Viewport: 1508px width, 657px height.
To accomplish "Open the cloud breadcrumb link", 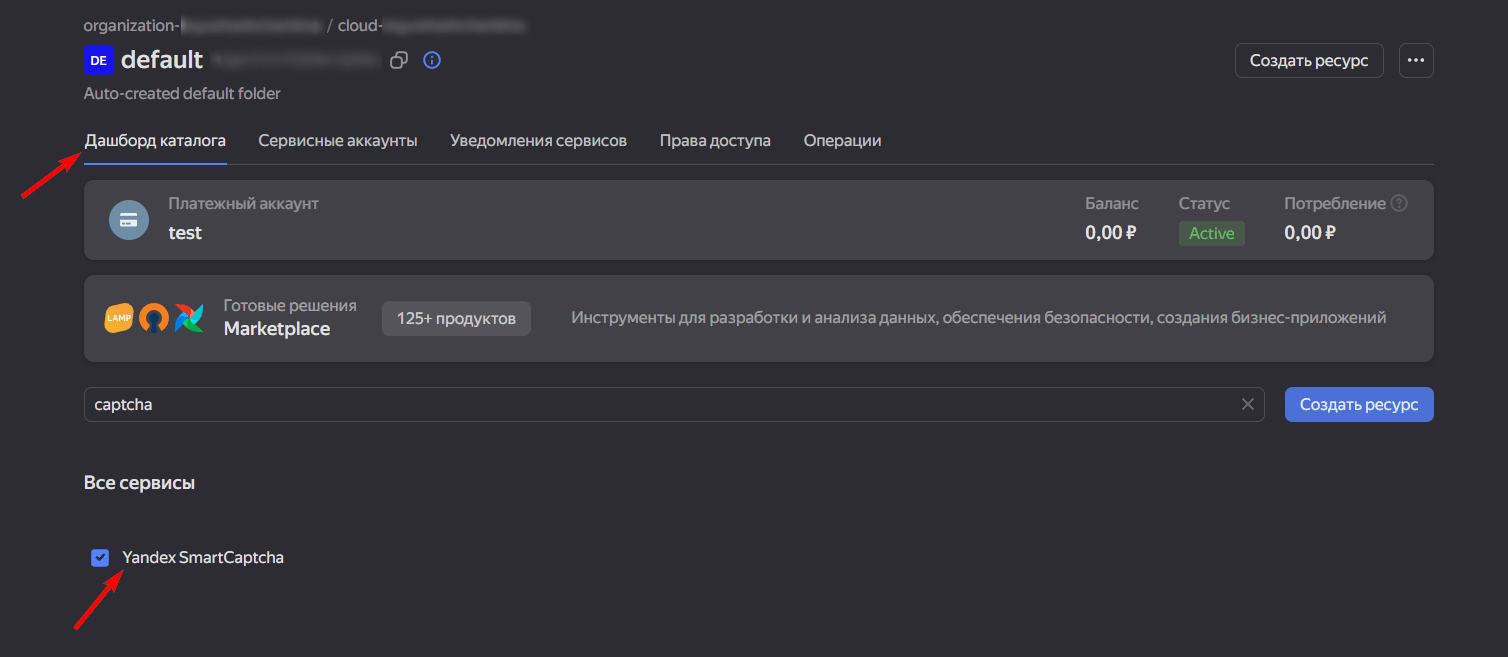I will click(433, 25).
